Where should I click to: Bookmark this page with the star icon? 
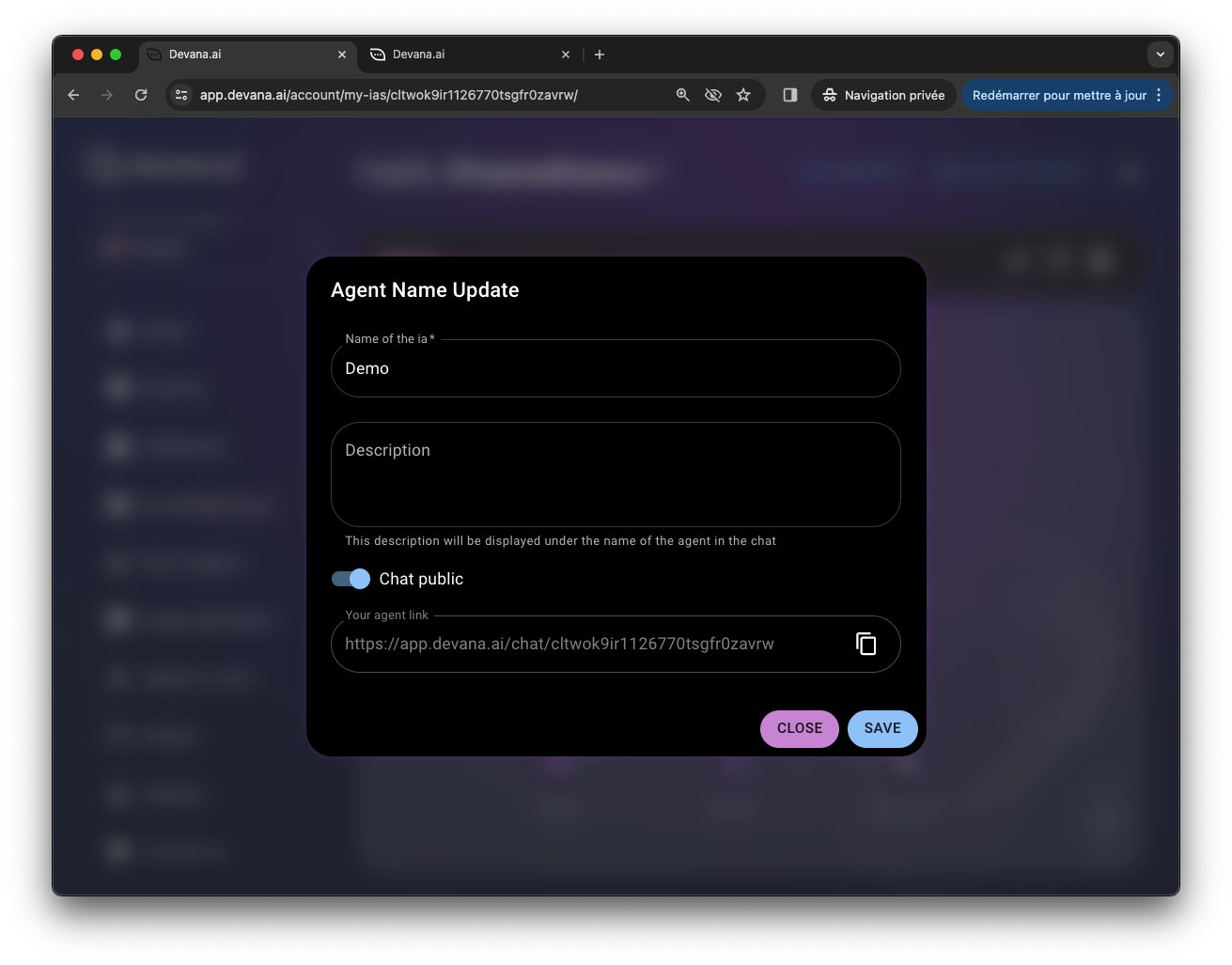tap(743, 95)
